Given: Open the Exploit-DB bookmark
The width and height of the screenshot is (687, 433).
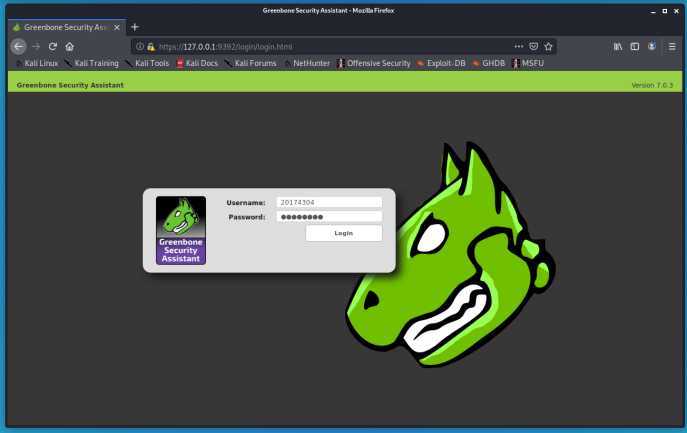Looking at the screenshot, I should 441,63.
